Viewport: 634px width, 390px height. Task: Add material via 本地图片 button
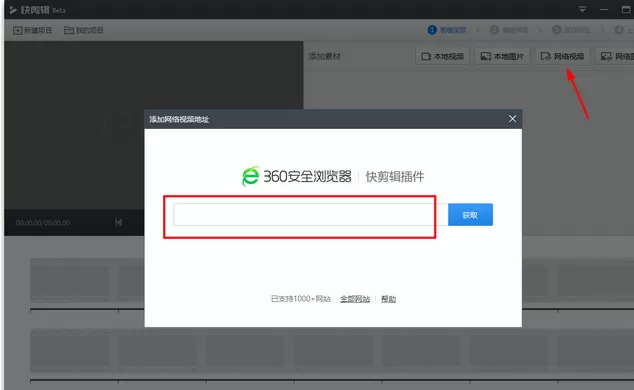[x=502, y=56]
